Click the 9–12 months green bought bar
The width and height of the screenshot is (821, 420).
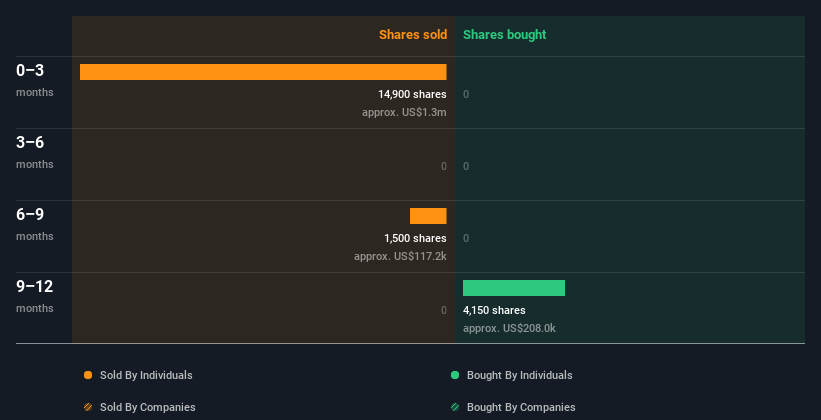(514, 288)
